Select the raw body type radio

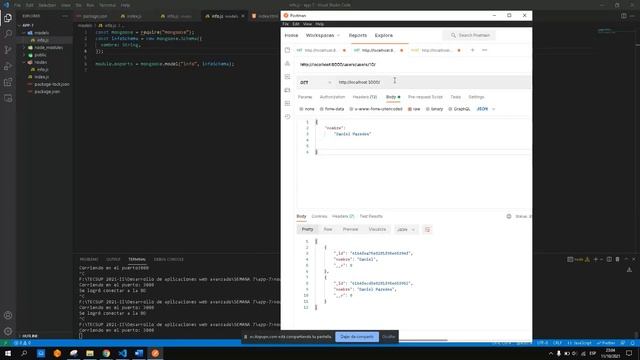[x=410, y=109]
